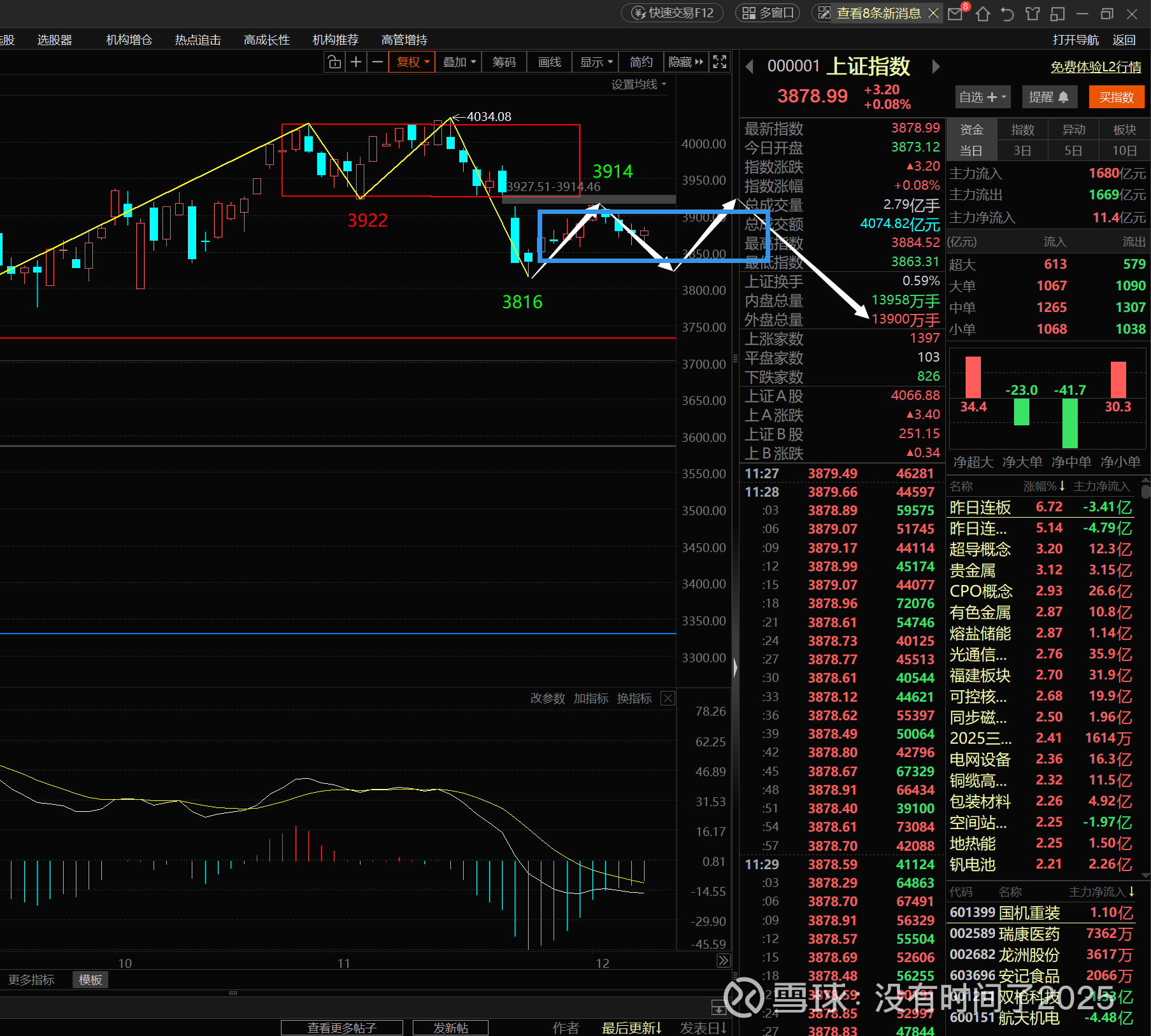This screenshot has width=1151, height=1036.
Task: Click the posts panel collapse-down icon
Action: coord(718,1008)
